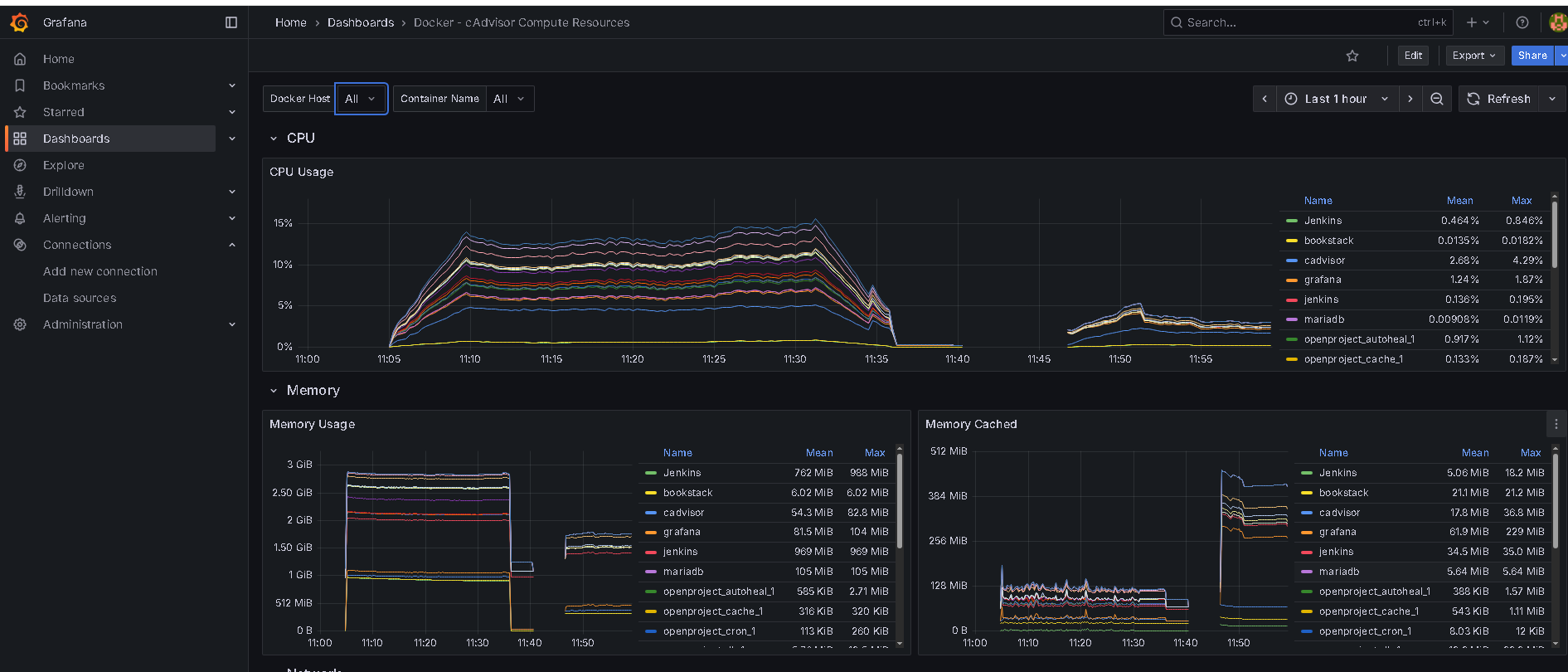Click the Dashboards grid icon

point(20,139)
